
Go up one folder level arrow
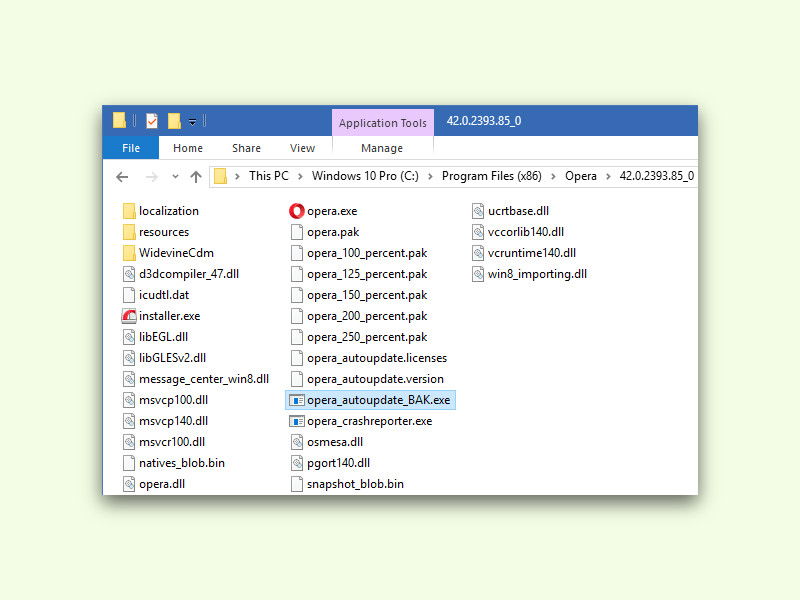(196, 177)
